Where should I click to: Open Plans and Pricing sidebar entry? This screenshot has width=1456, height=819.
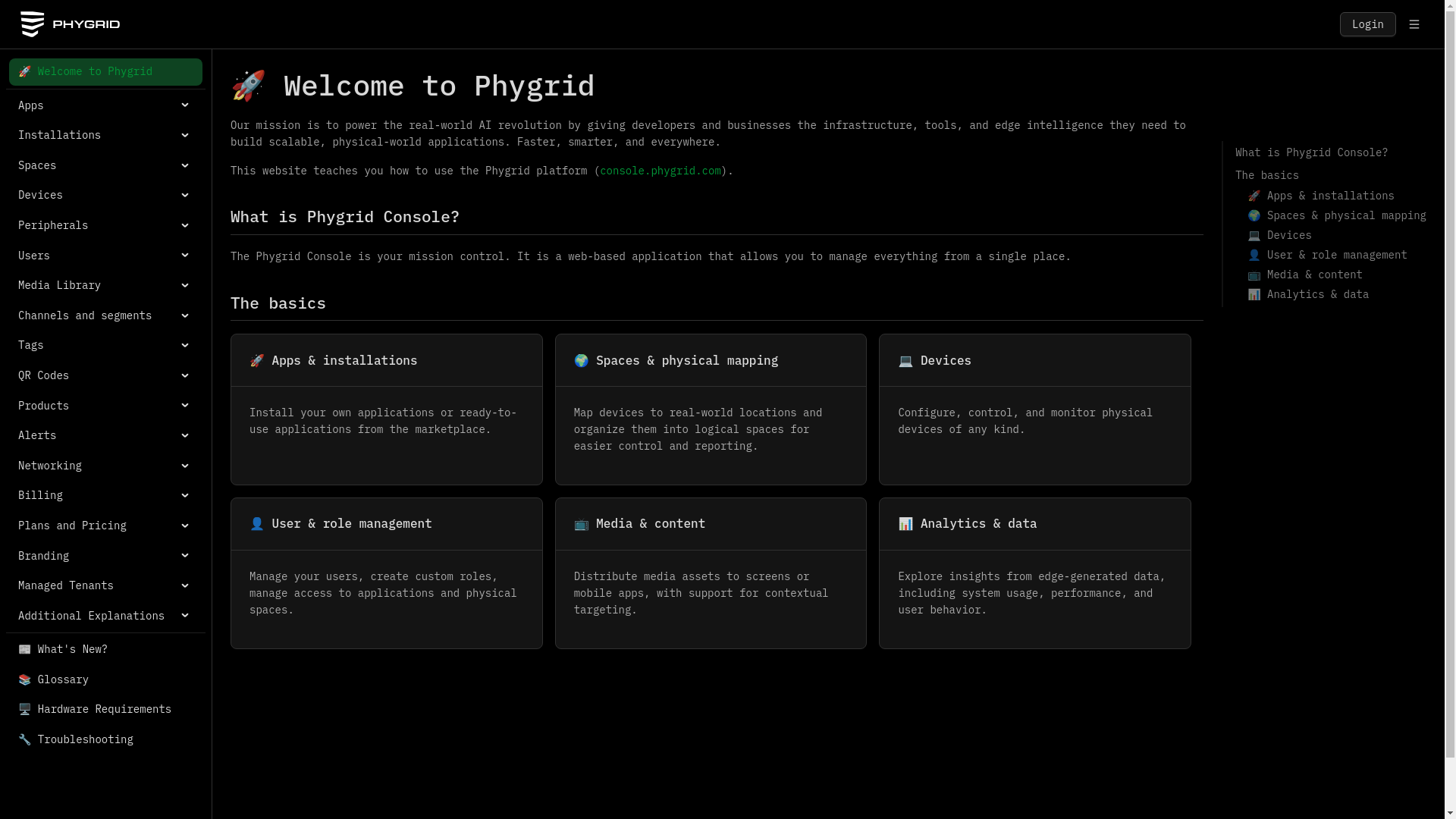pyautogui.click(x=105, y=526)
